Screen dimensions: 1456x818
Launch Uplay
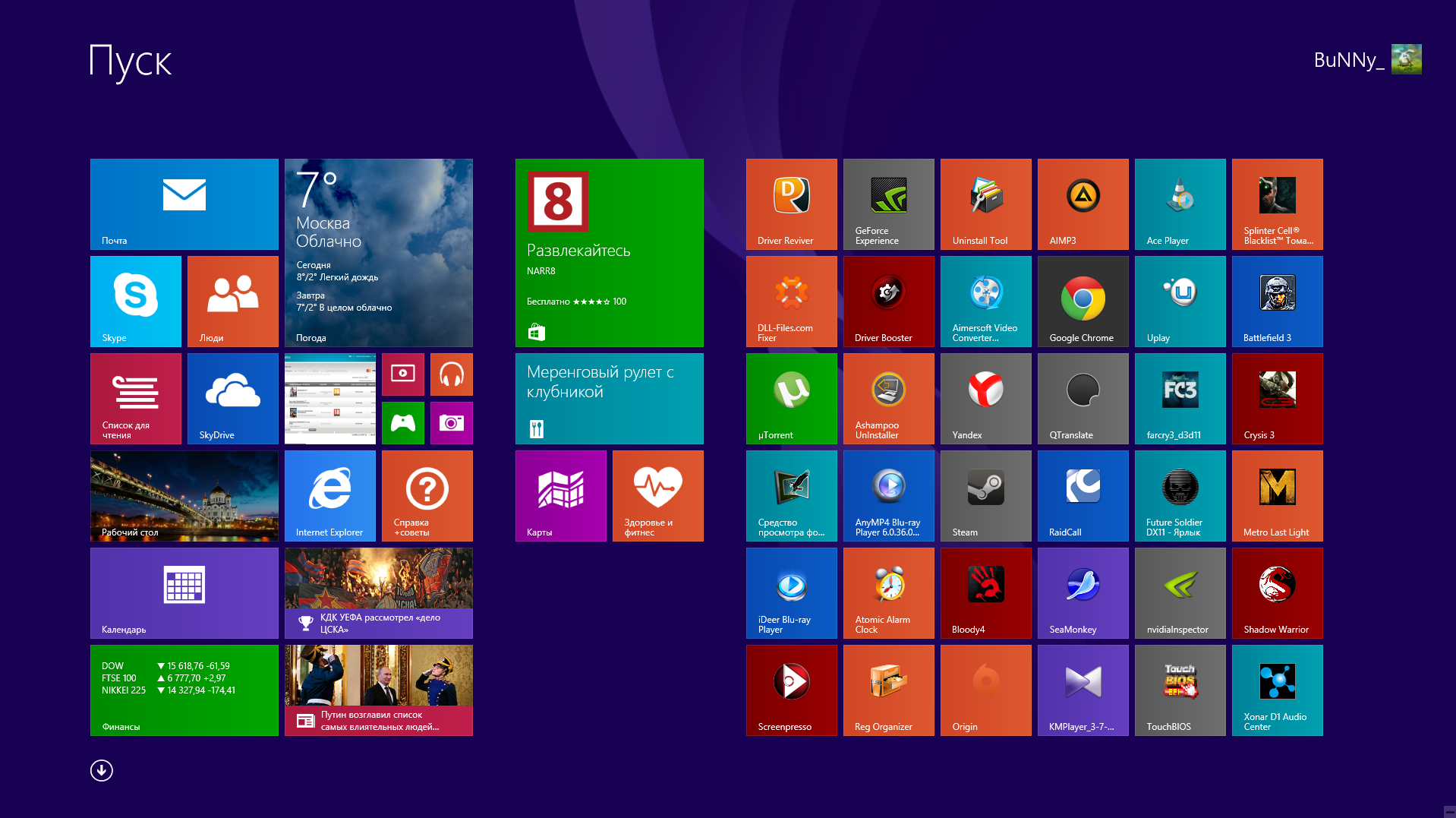(x=1180, y=302)
